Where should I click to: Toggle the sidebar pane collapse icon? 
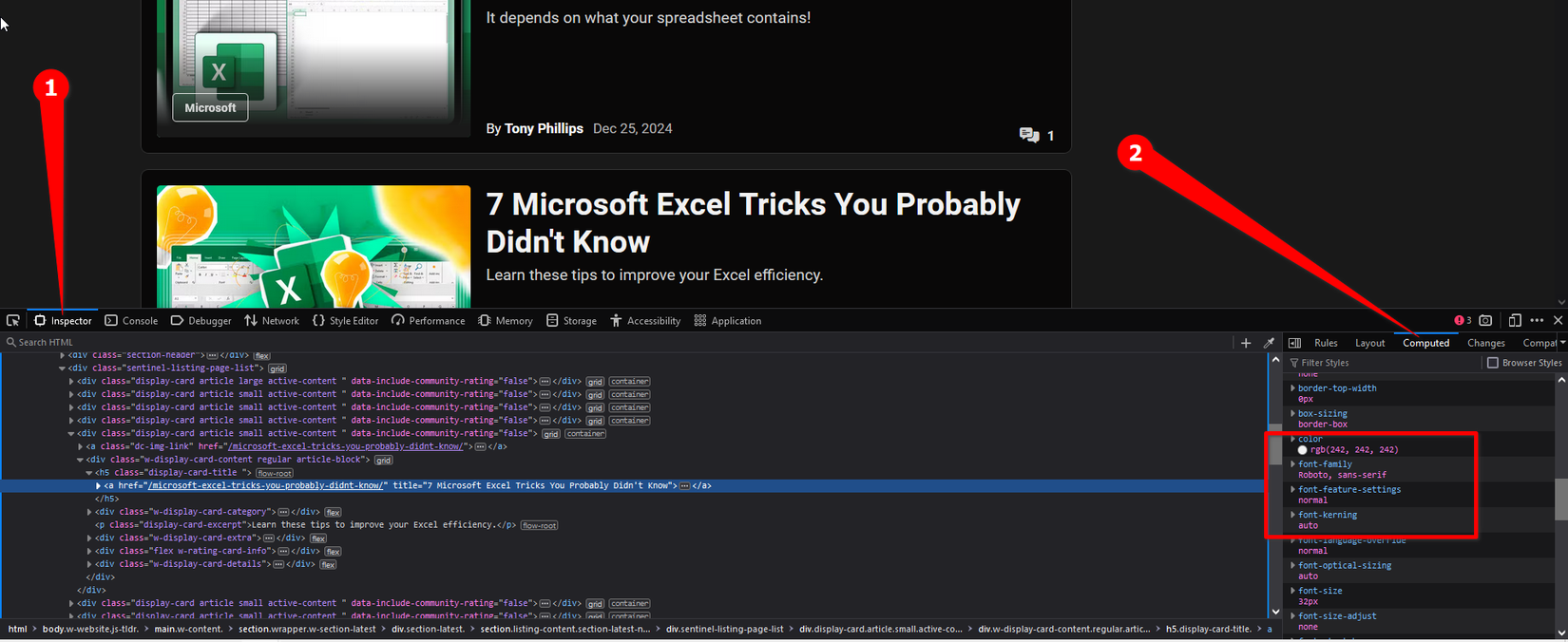(1294, 343)
